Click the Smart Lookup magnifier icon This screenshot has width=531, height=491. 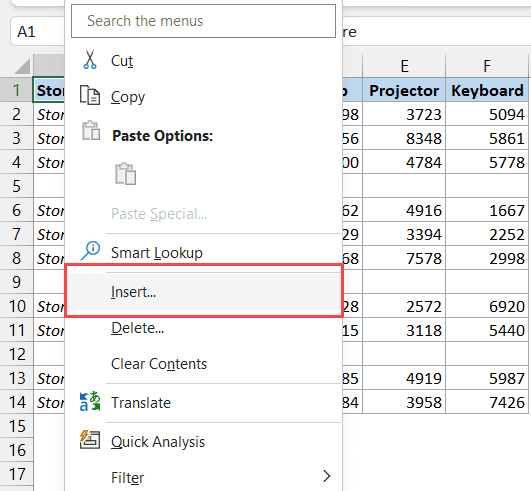(90, 251)
